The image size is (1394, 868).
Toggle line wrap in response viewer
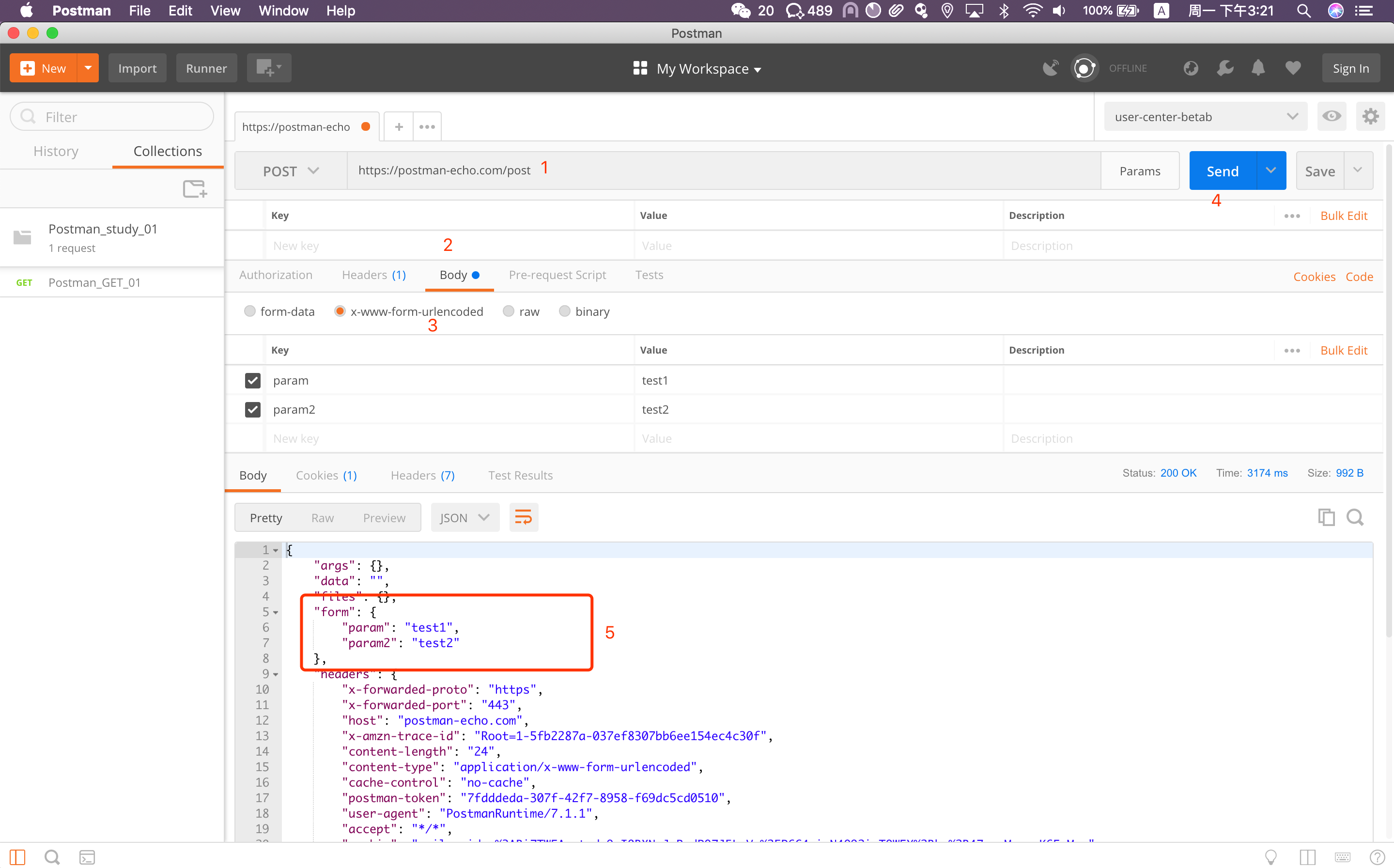coord(524,518)
